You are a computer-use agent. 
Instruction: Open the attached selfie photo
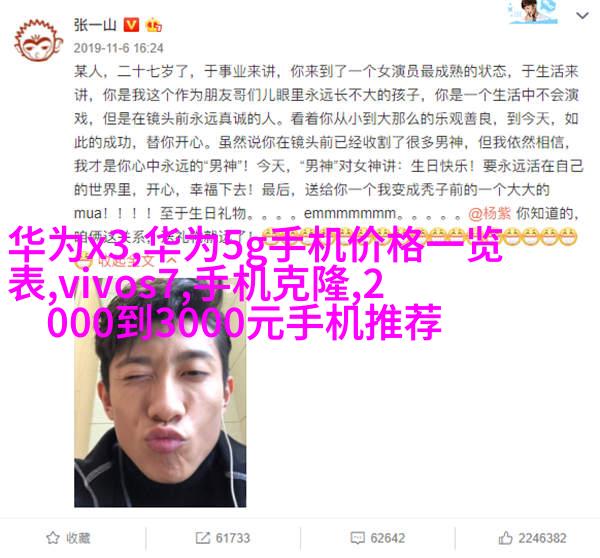pyautogui.click(x=160, y=394)
